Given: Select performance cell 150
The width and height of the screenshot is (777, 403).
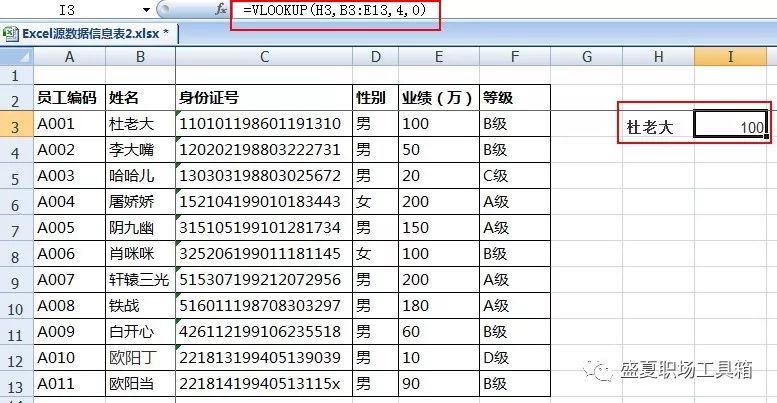Looking at the screenshot, I should pos(439,228).
